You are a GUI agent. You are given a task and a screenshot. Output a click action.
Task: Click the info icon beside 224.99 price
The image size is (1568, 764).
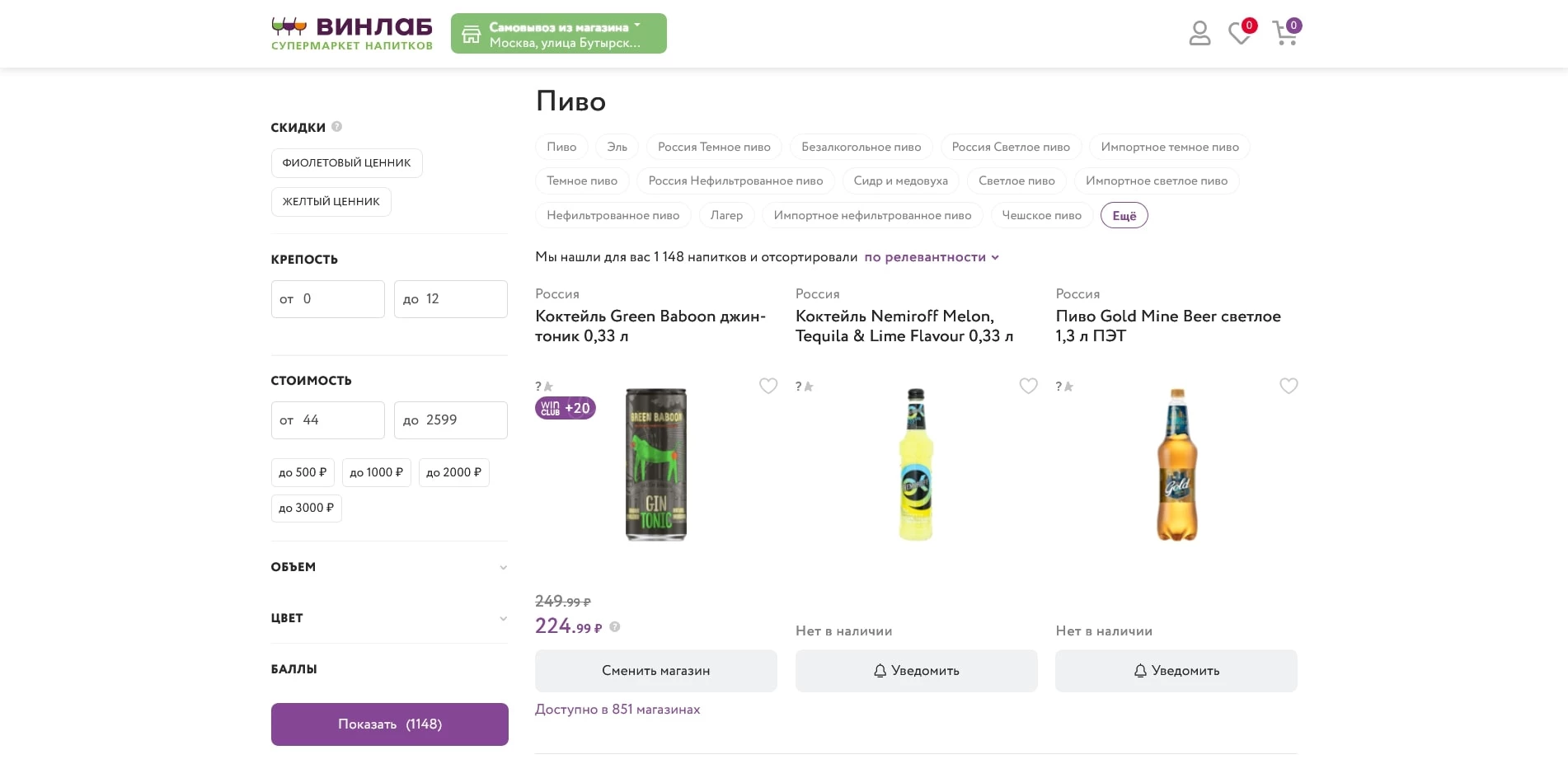pos(615,627)
